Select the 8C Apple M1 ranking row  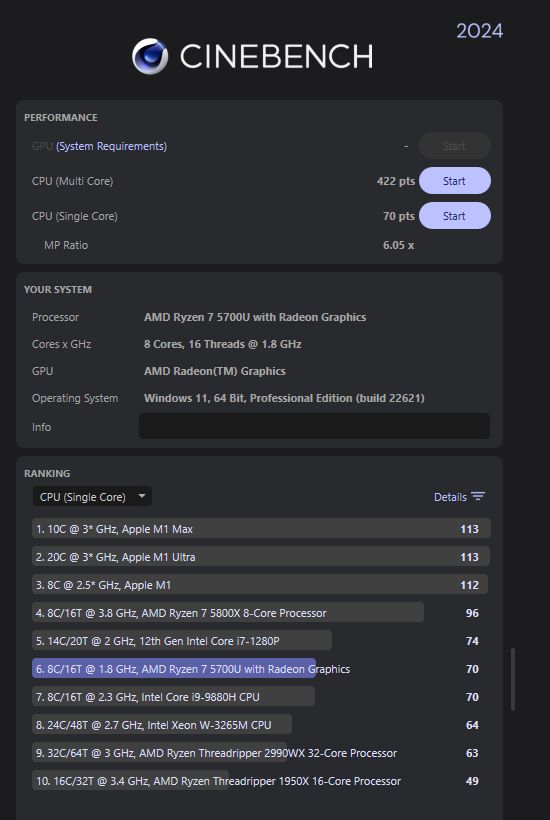(x=260, y=584)
